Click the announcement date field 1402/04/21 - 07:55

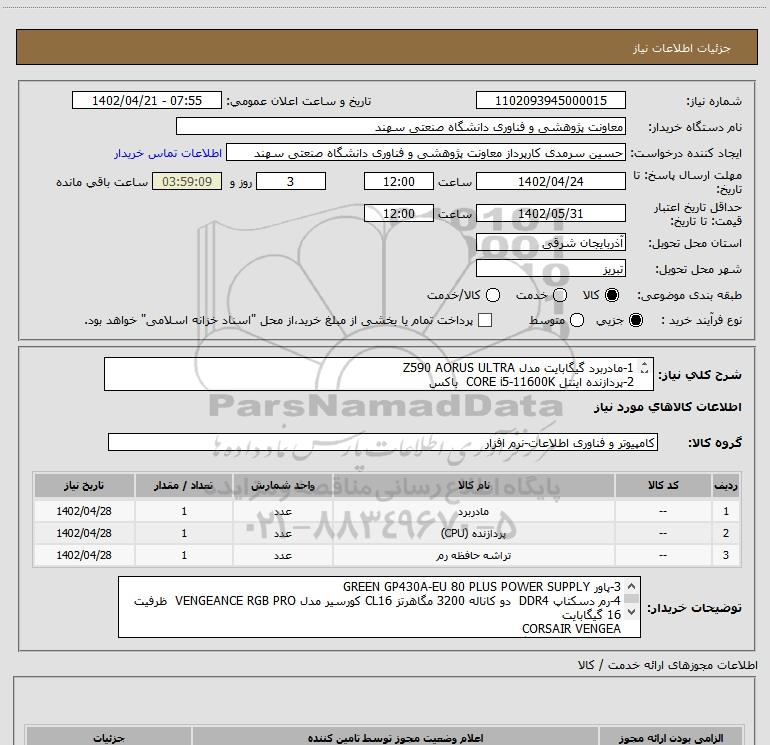[x=147, y=100]
